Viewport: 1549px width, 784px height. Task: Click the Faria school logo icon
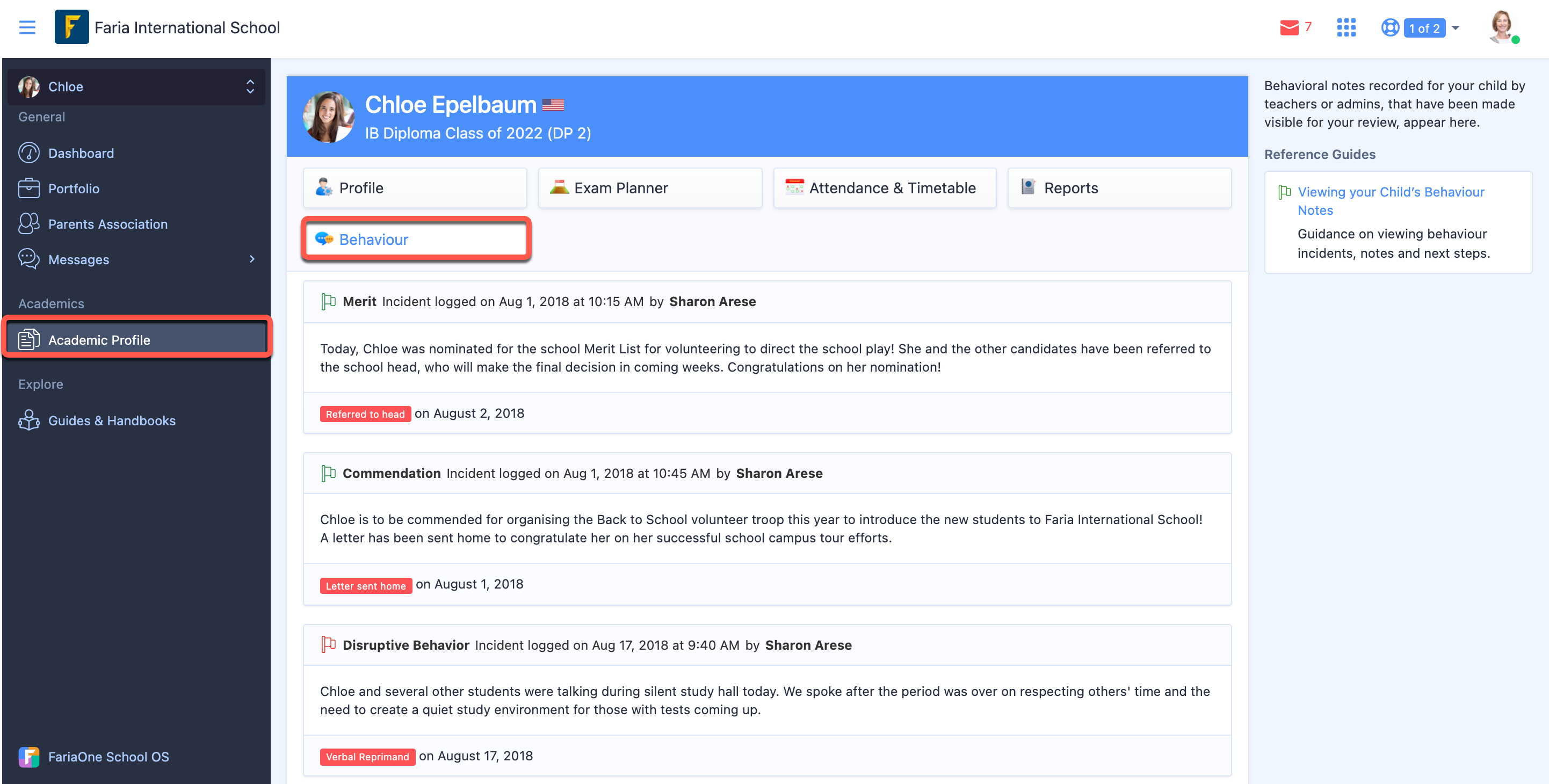click(x=71, y=27)
